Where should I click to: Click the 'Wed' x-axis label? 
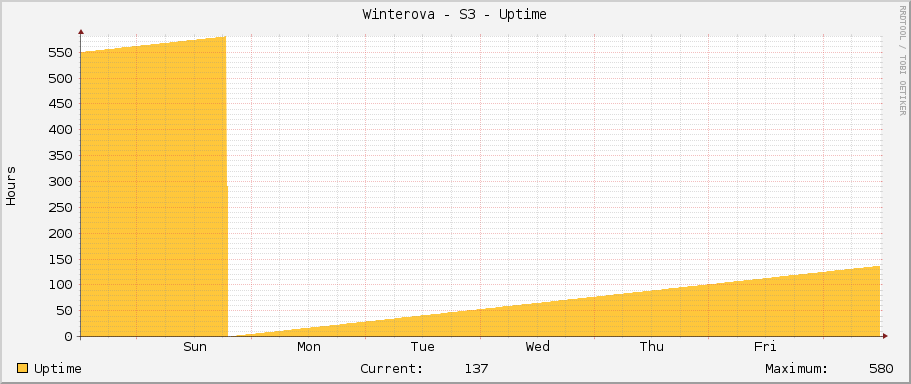pos(537,347)
